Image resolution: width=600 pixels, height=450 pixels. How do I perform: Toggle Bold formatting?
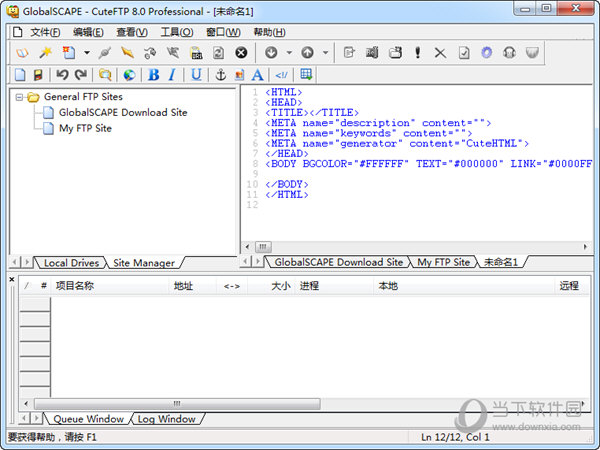153,75
